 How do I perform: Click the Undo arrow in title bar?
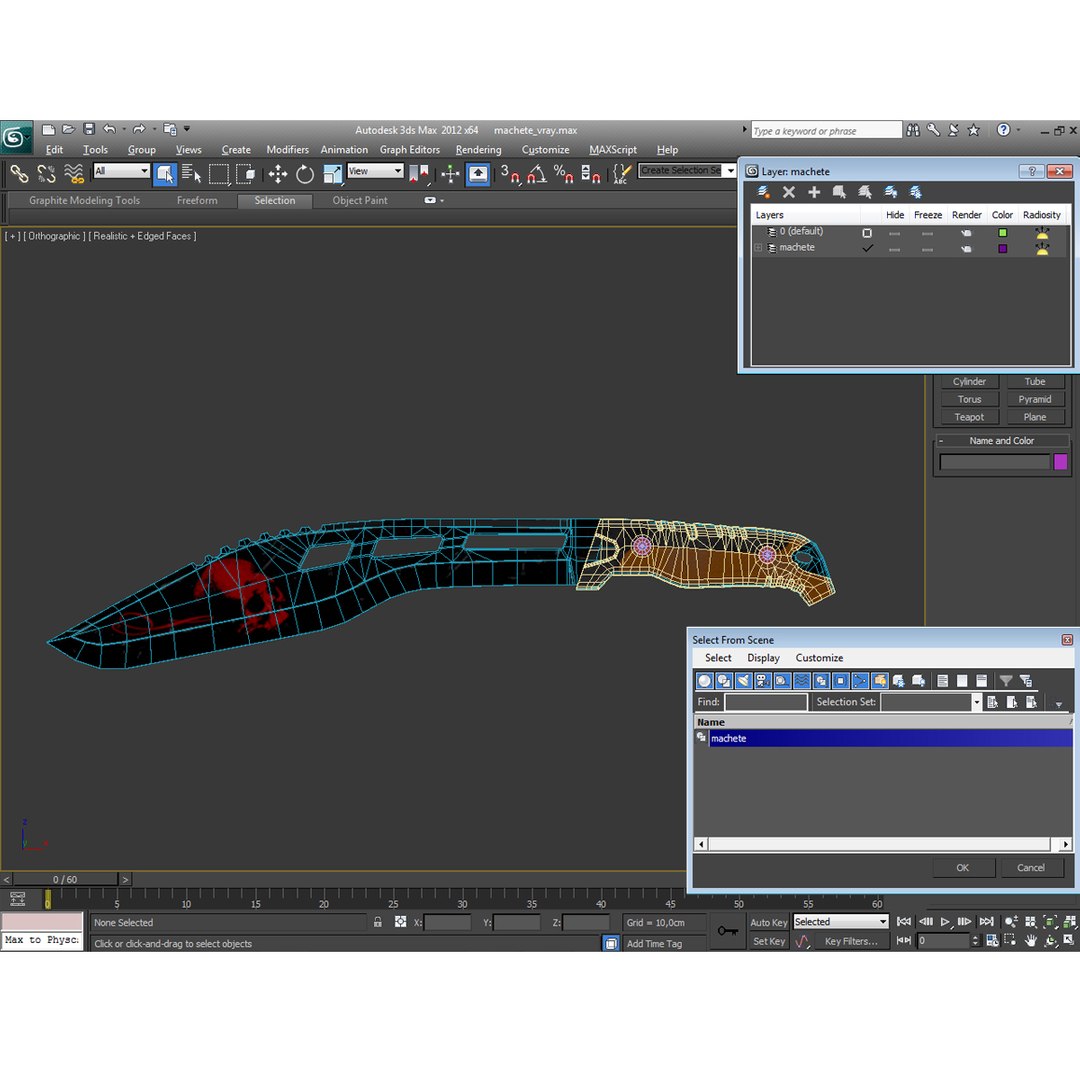(110, 129)
